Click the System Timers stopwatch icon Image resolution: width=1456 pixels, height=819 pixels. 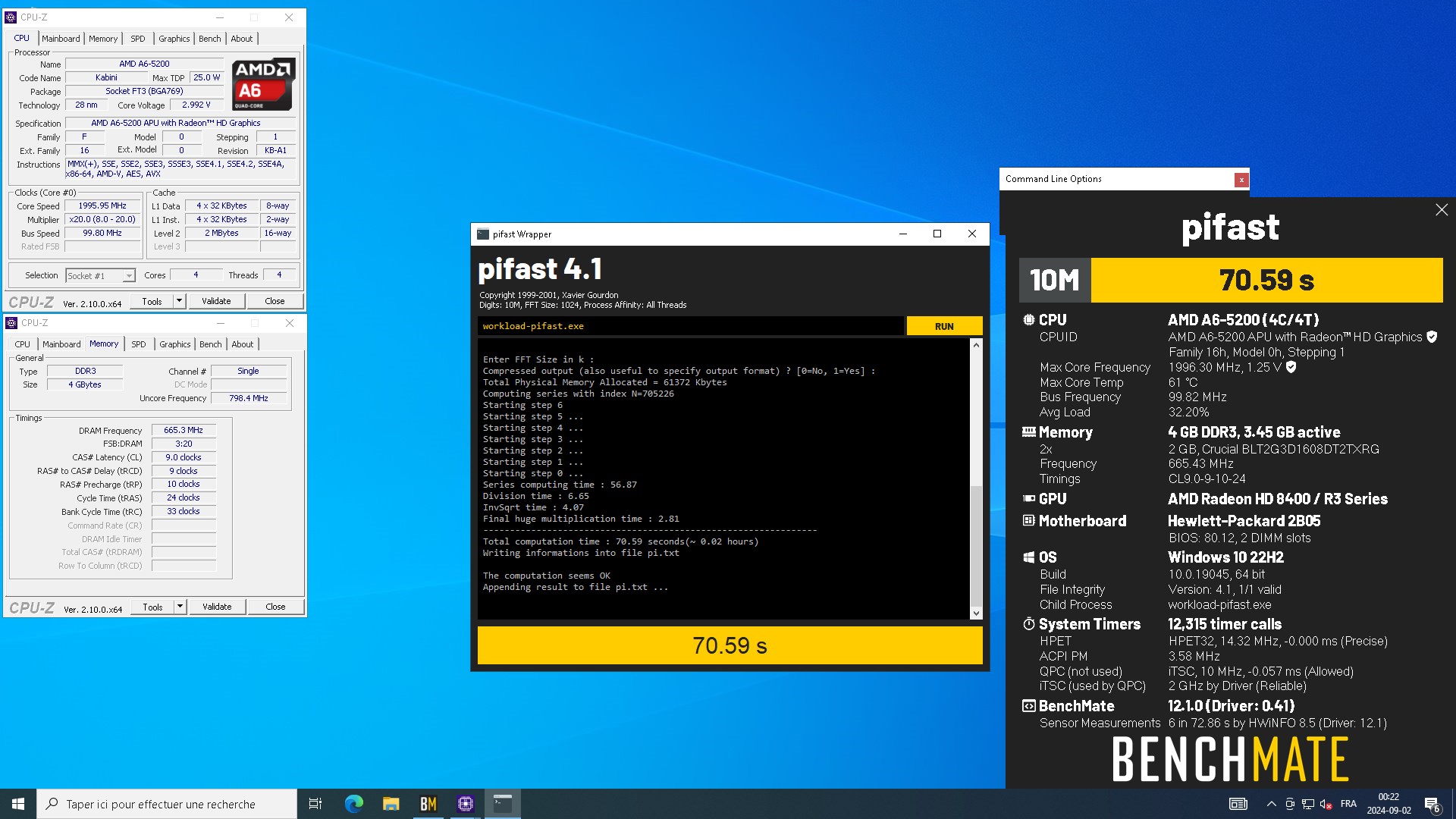[1028, 624]
